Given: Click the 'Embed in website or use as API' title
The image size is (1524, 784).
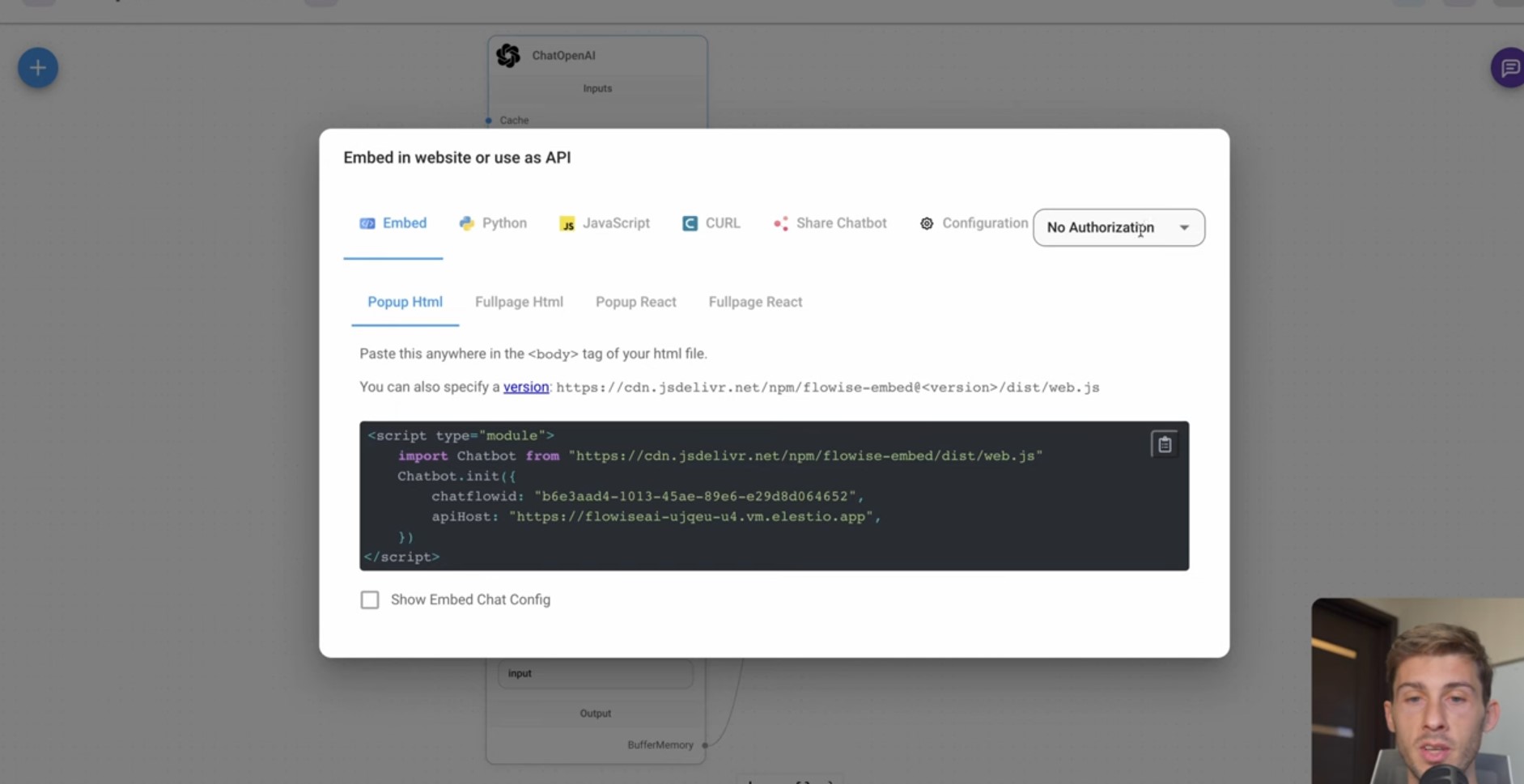Looking at the screenshot, I should (x=457, y=158).
